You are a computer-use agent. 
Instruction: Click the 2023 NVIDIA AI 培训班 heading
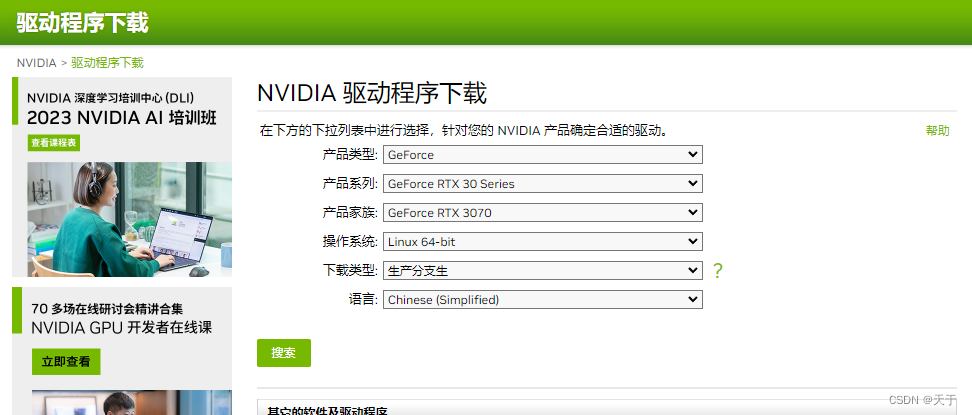tap(122, 117)
